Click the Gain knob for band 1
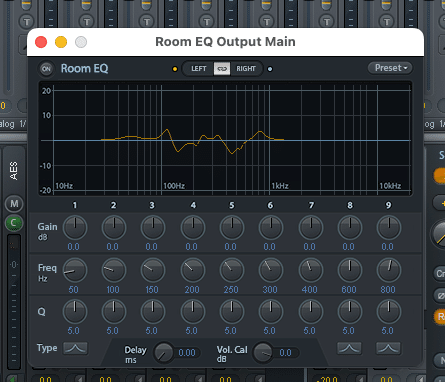Viewport: 445px width, 382px height. (x=75, y=228)
